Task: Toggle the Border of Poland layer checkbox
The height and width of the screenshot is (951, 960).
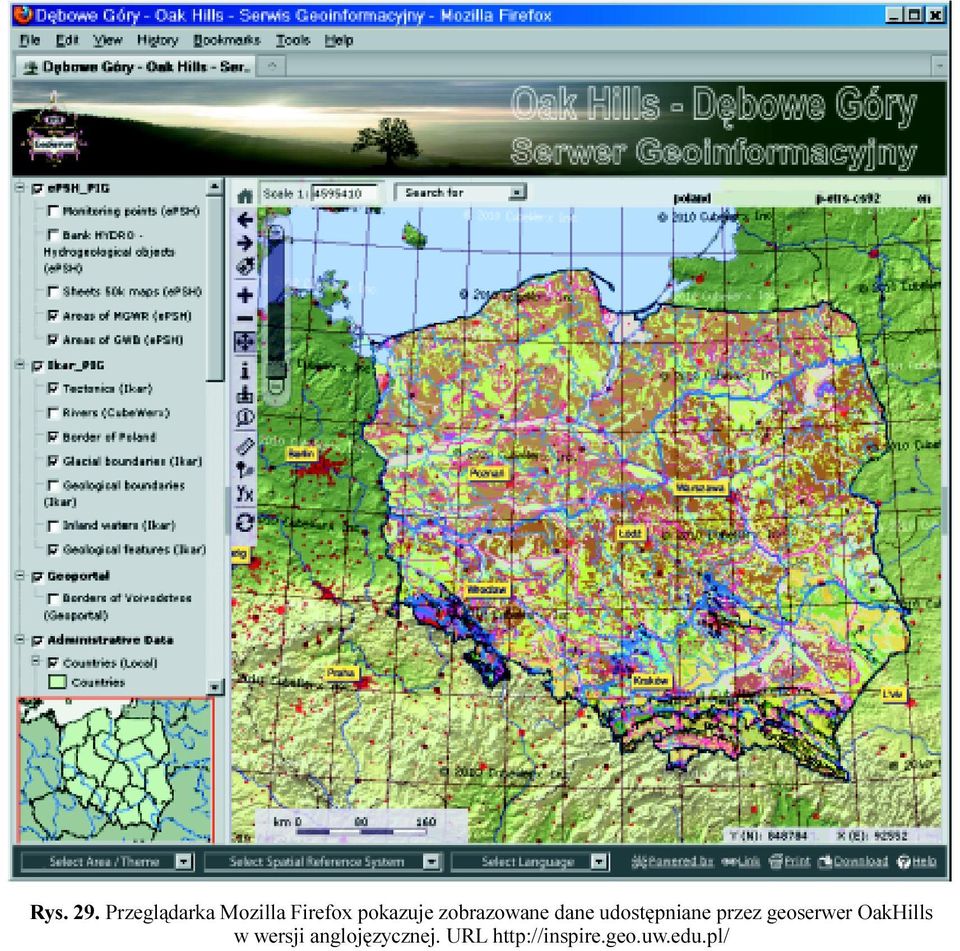Action: [53, 437]
